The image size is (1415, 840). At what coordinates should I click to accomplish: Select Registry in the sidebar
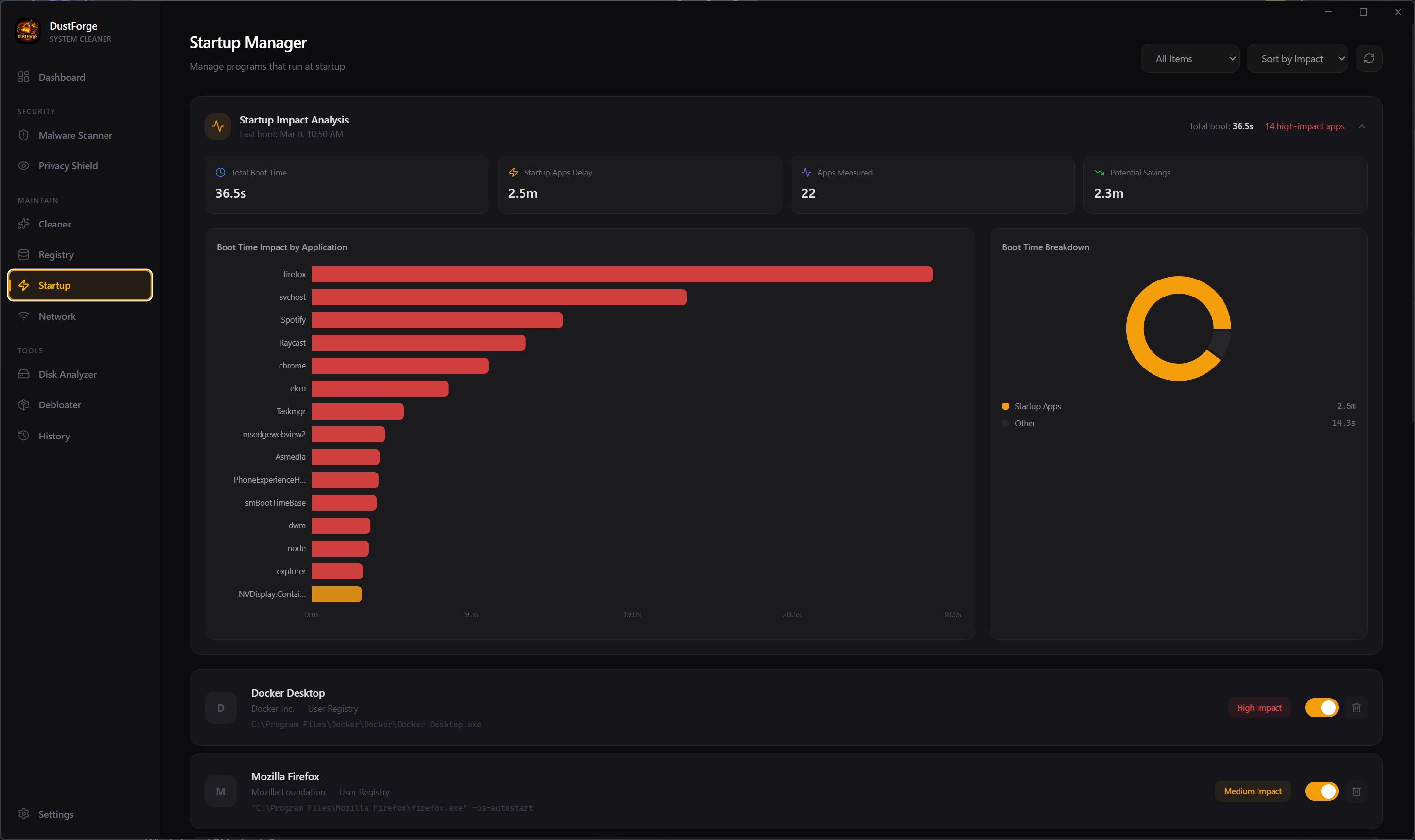point(56,255)
